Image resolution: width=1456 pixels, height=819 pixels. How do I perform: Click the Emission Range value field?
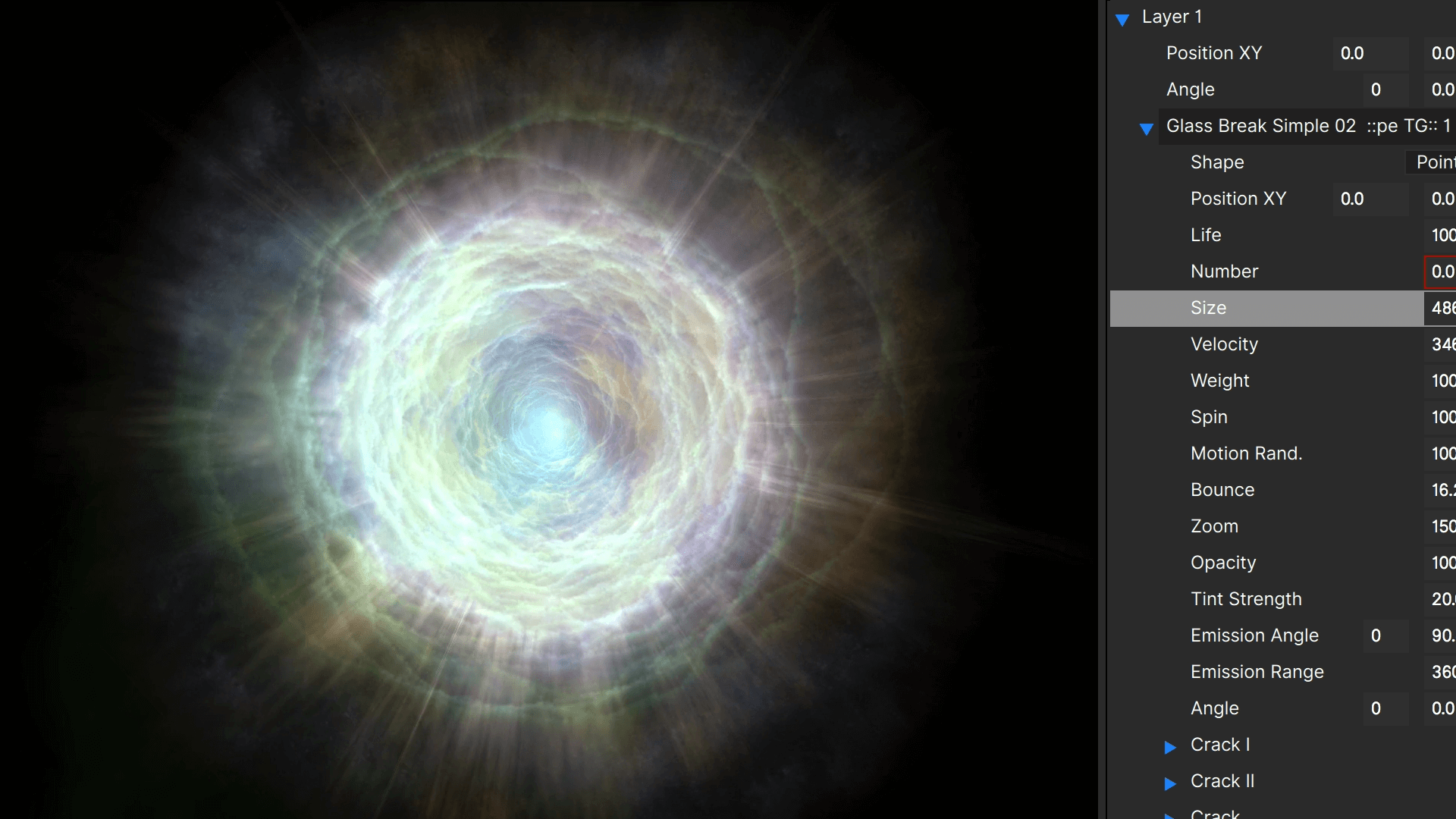click(x=1440, y=672)
